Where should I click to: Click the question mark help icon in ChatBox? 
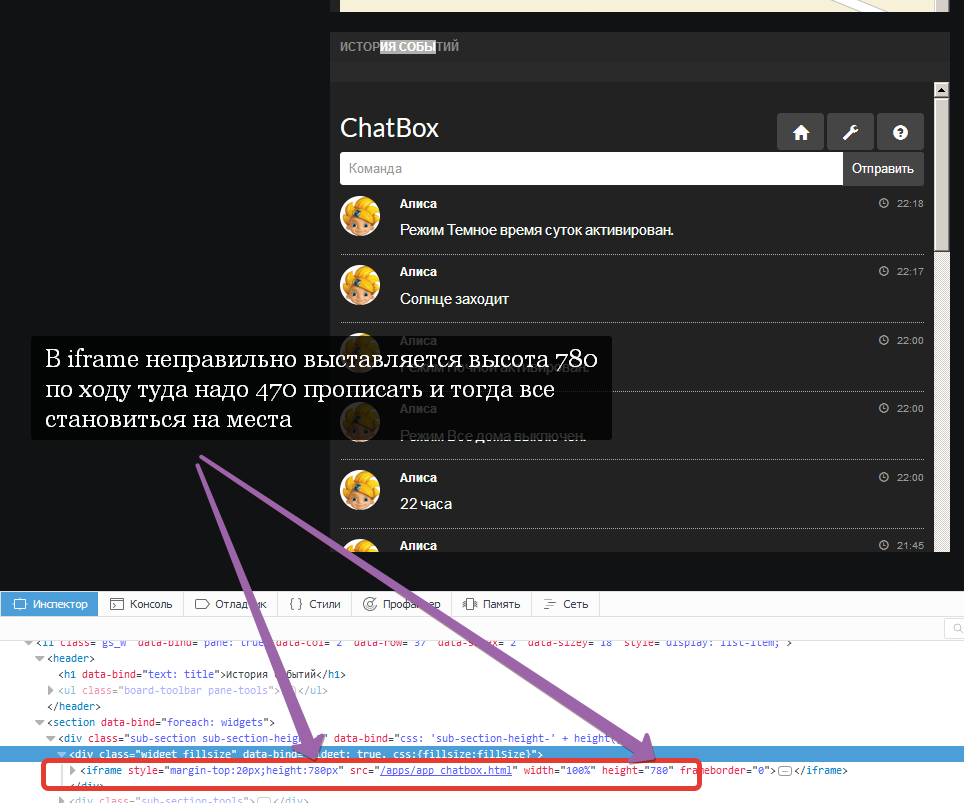pos(900,131)
